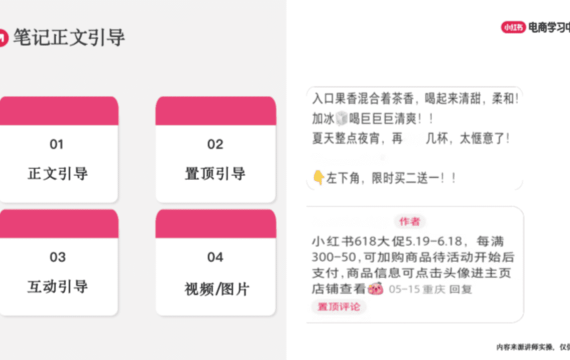Click the 笔记正文引导 heading
The height and width of the screenshot is (360, 570).
tap(69, 37)
